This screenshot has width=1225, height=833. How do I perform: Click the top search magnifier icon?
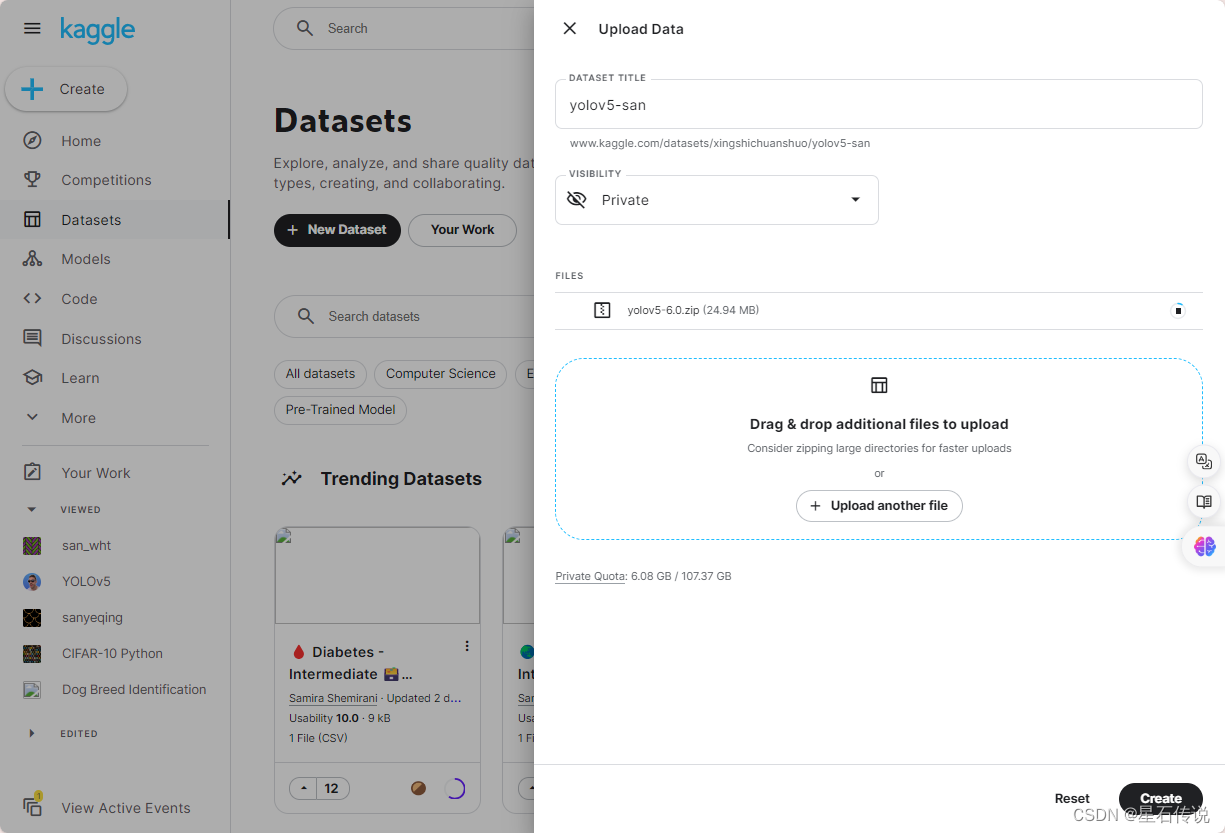coord(305,28)
